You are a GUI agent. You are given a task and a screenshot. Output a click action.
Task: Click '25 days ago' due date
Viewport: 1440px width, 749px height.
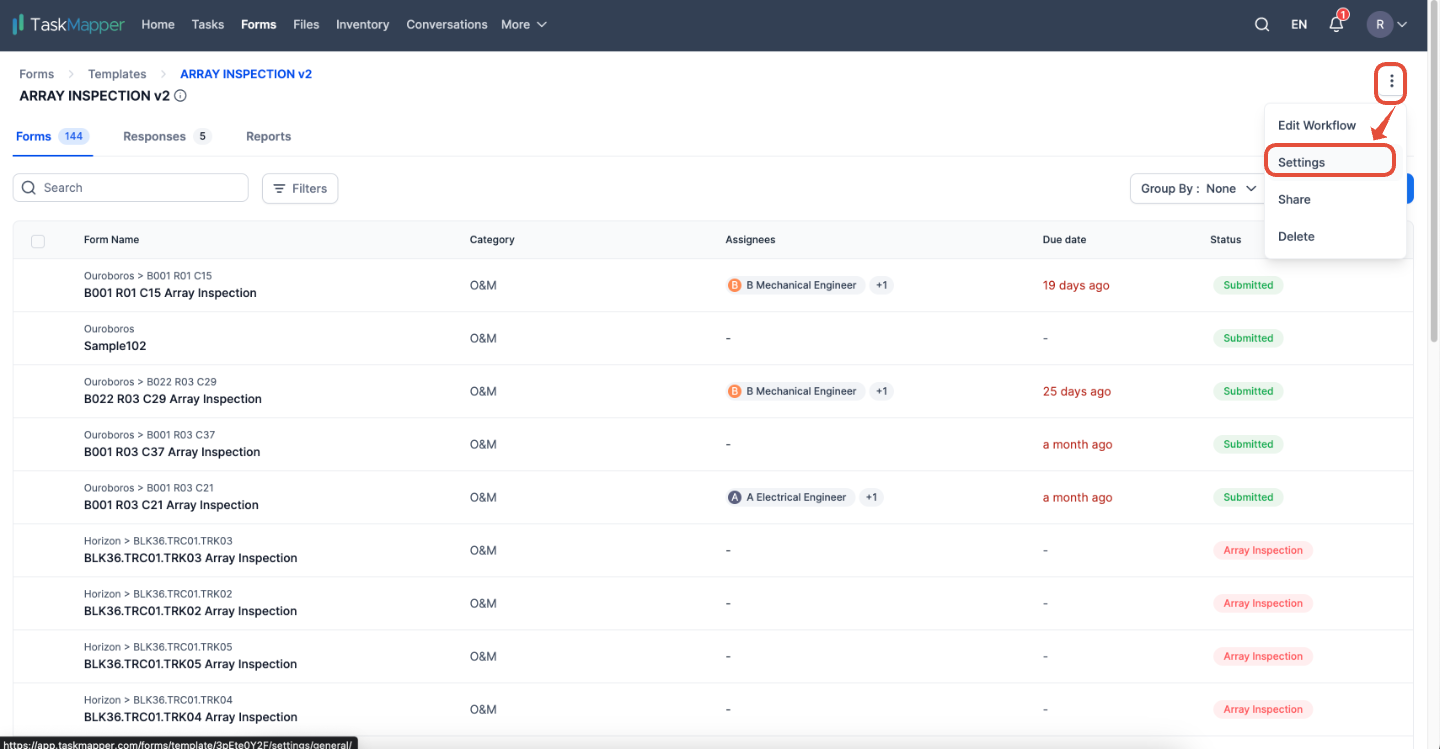(1077, 391)
